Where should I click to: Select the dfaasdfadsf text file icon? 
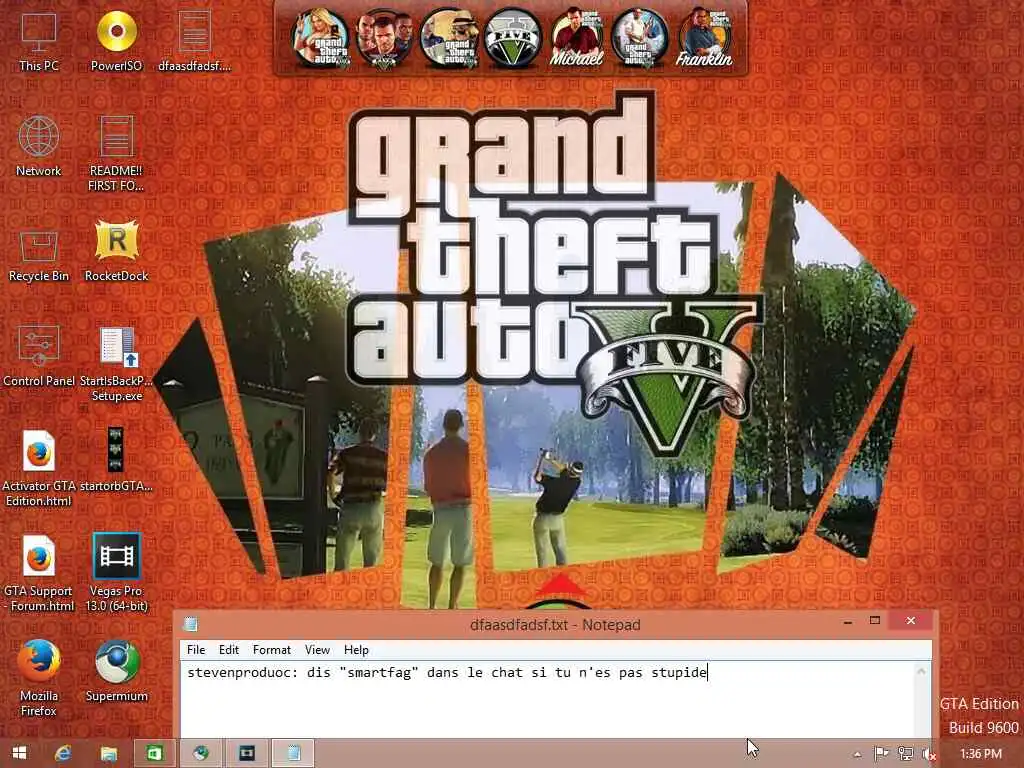(x=194, y=42)
